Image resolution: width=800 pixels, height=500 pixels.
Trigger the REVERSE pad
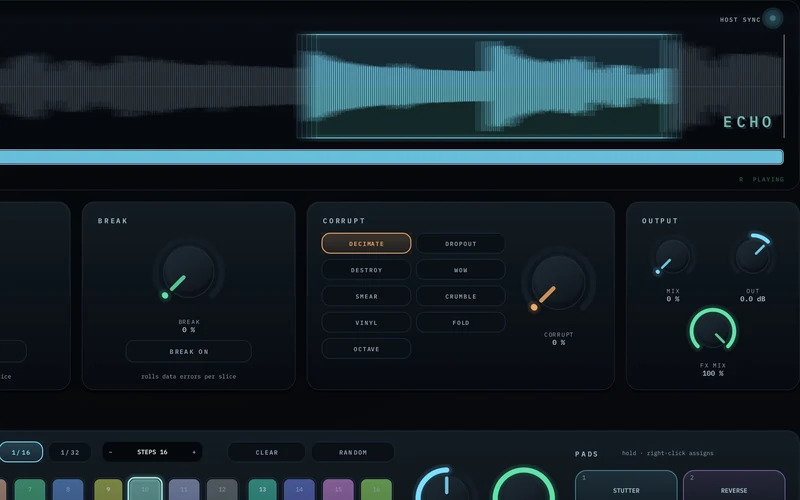tap(734, 485)
